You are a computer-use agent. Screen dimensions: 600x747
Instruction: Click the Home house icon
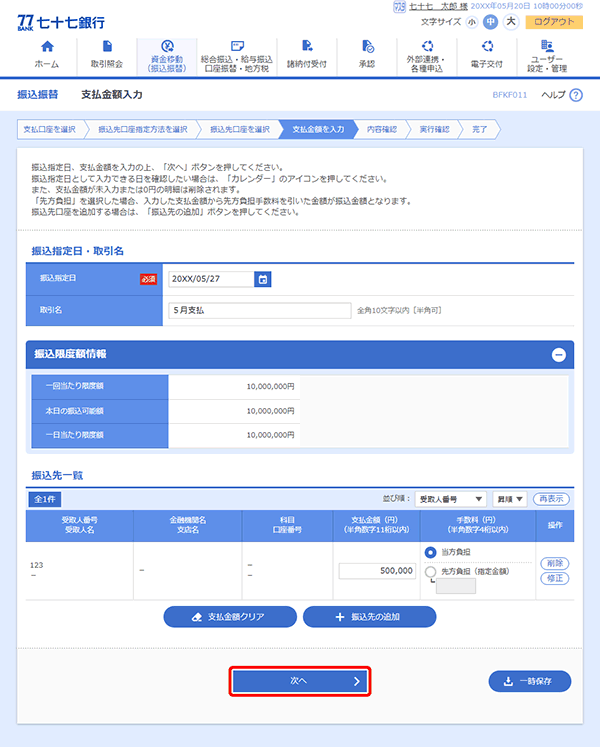[46, 47]
